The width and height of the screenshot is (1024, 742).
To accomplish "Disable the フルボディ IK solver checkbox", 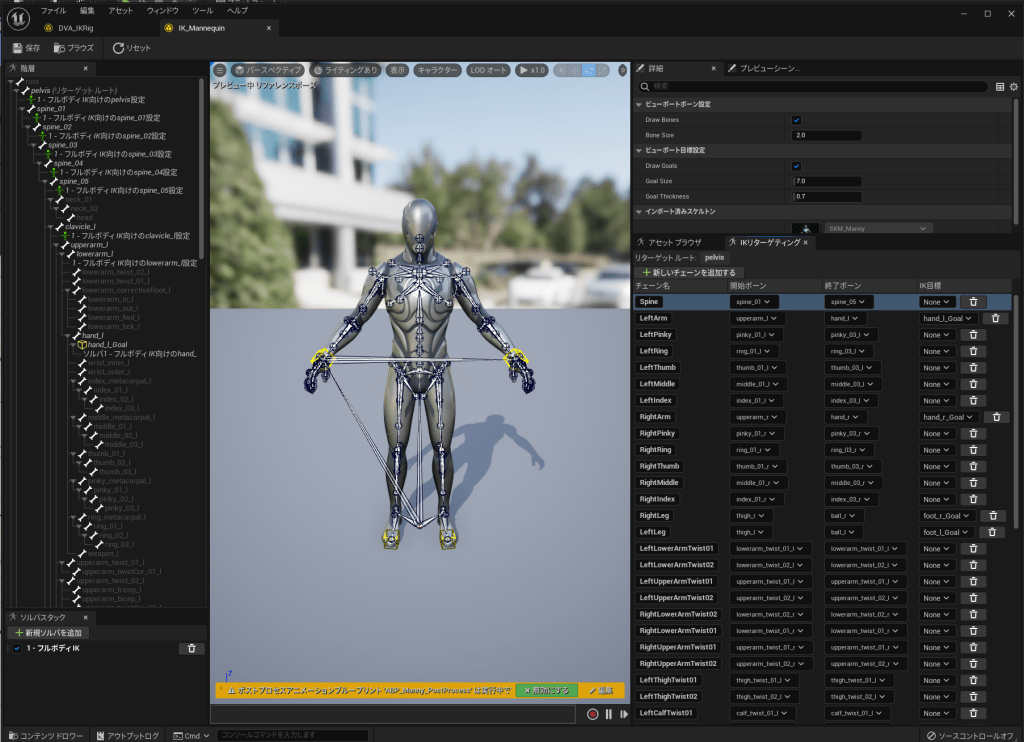I will coord(17,649).
